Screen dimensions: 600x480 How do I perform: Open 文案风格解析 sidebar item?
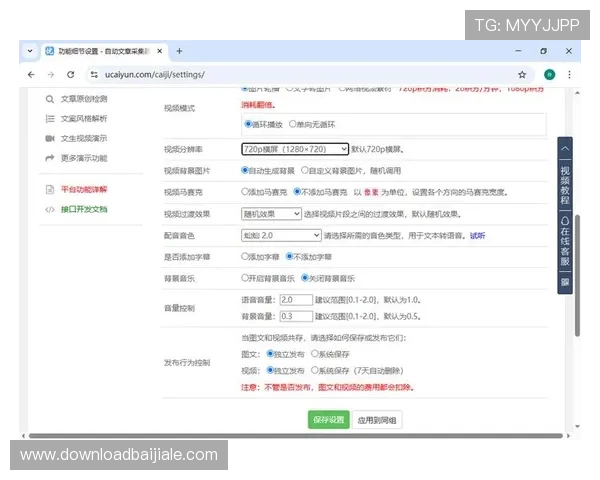(84, 119)
